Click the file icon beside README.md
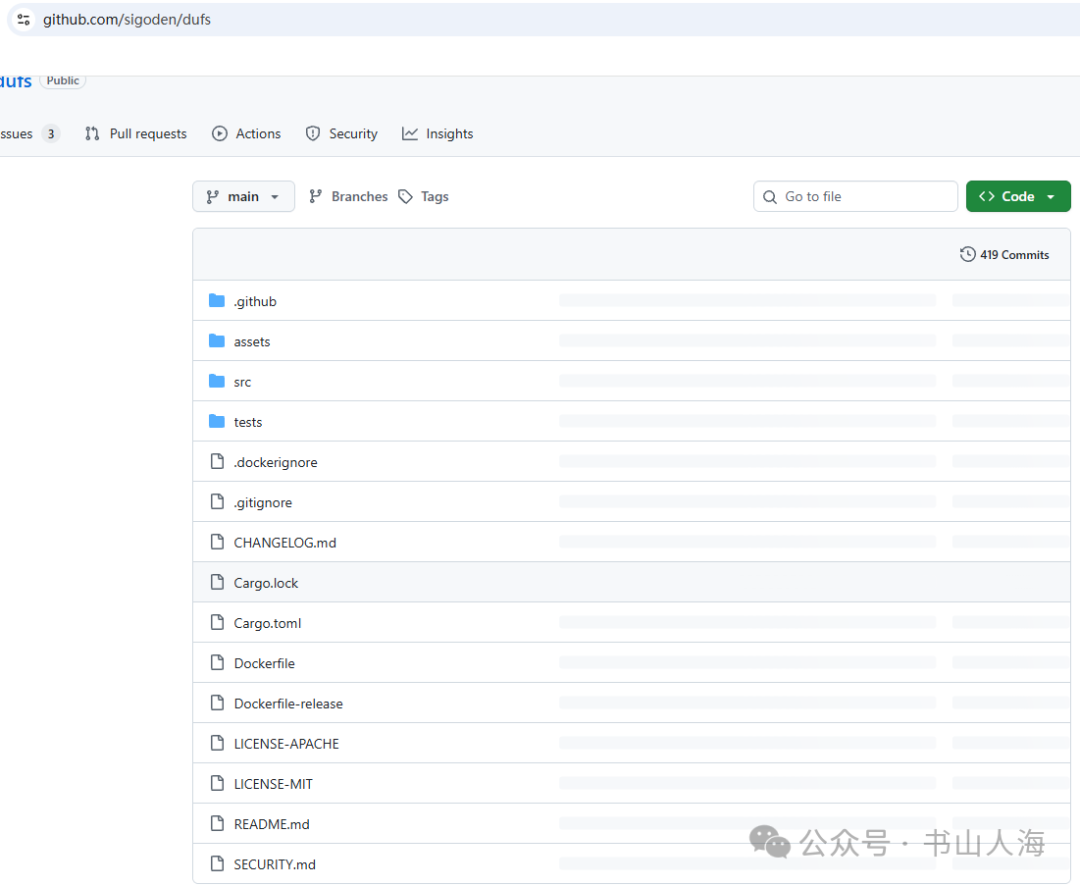The width and height of the screenshot is (1080, 886). 217,824
